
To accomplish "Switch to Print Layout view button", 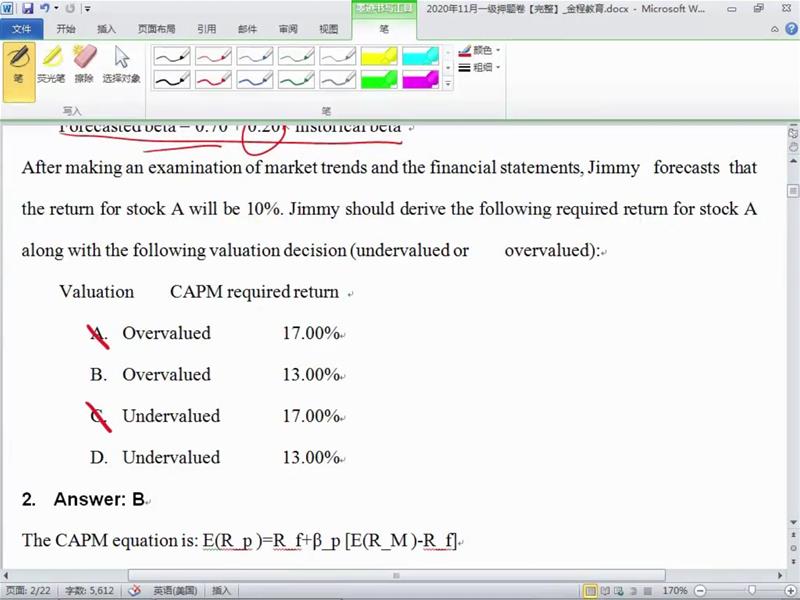I will click(591, 591).
